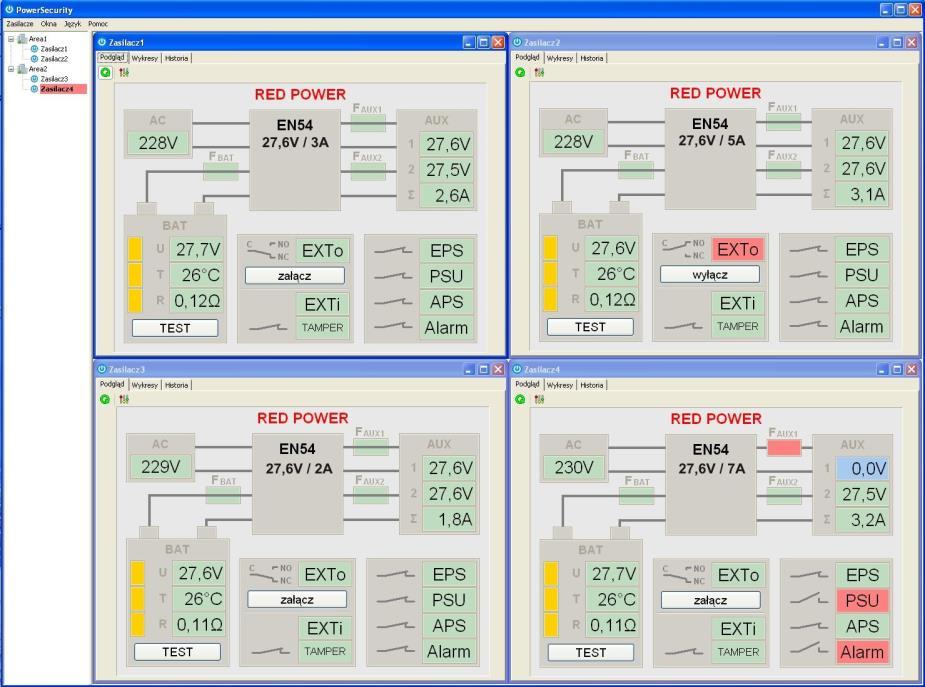Click green refresh icon in Zasilacz4 window
The width and height of the screenshot is (925, 687).
click(520, 399)
